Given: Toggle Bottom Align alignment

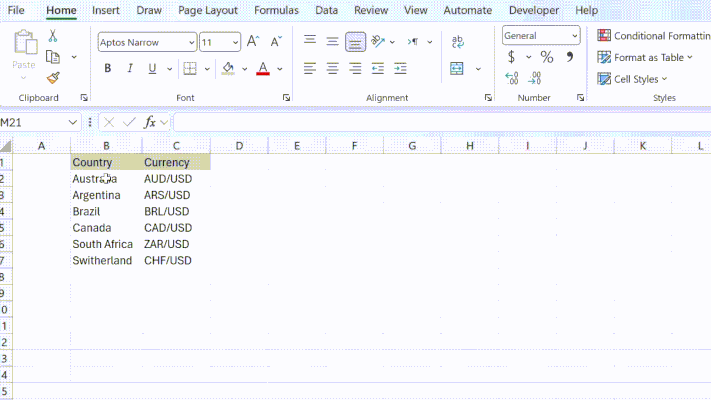Looking at the screenshot, I should pyautogui.click(x=355, y=42).
